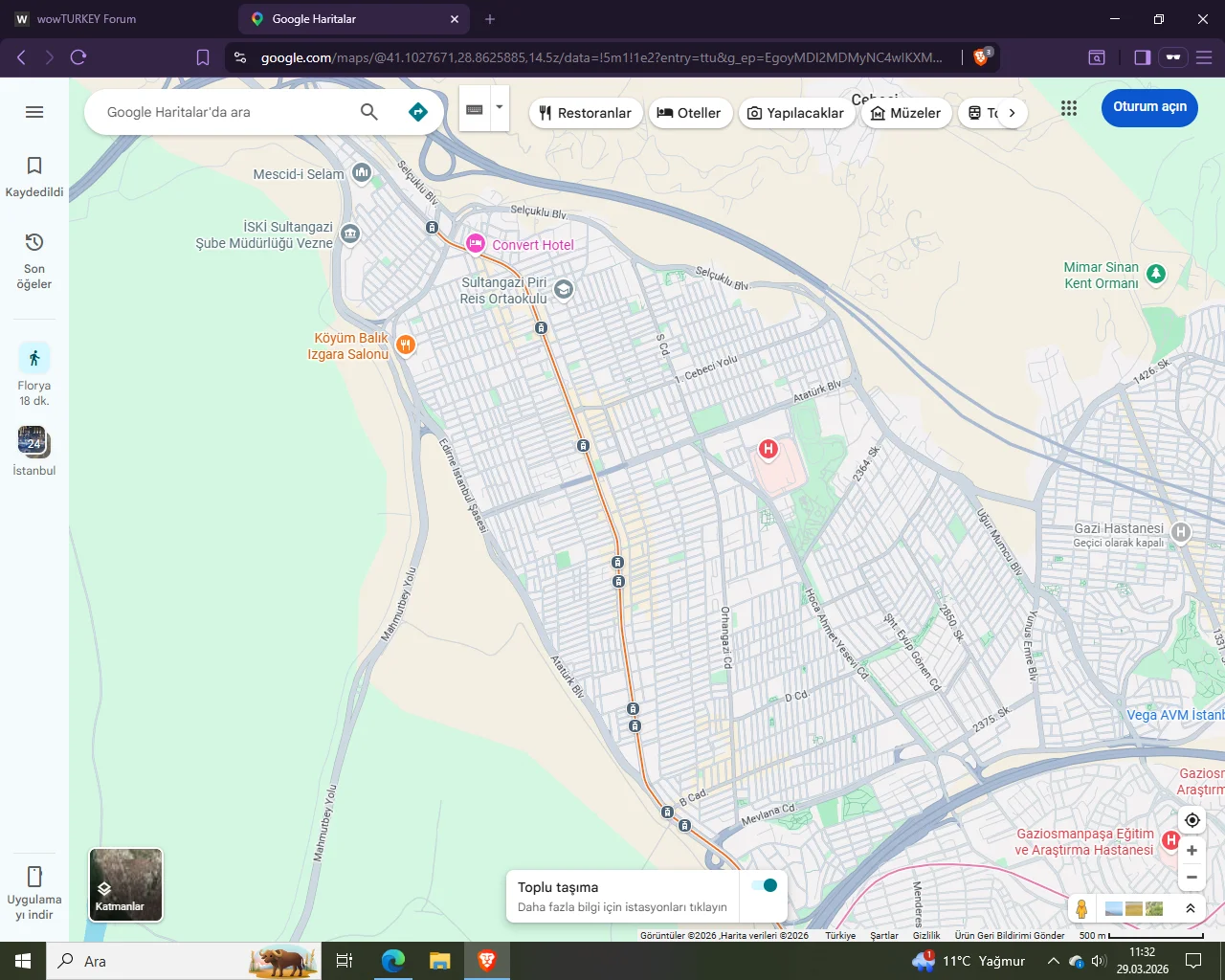Zoom in with the plus button
1225x980 pixels.
(1192, 850)
